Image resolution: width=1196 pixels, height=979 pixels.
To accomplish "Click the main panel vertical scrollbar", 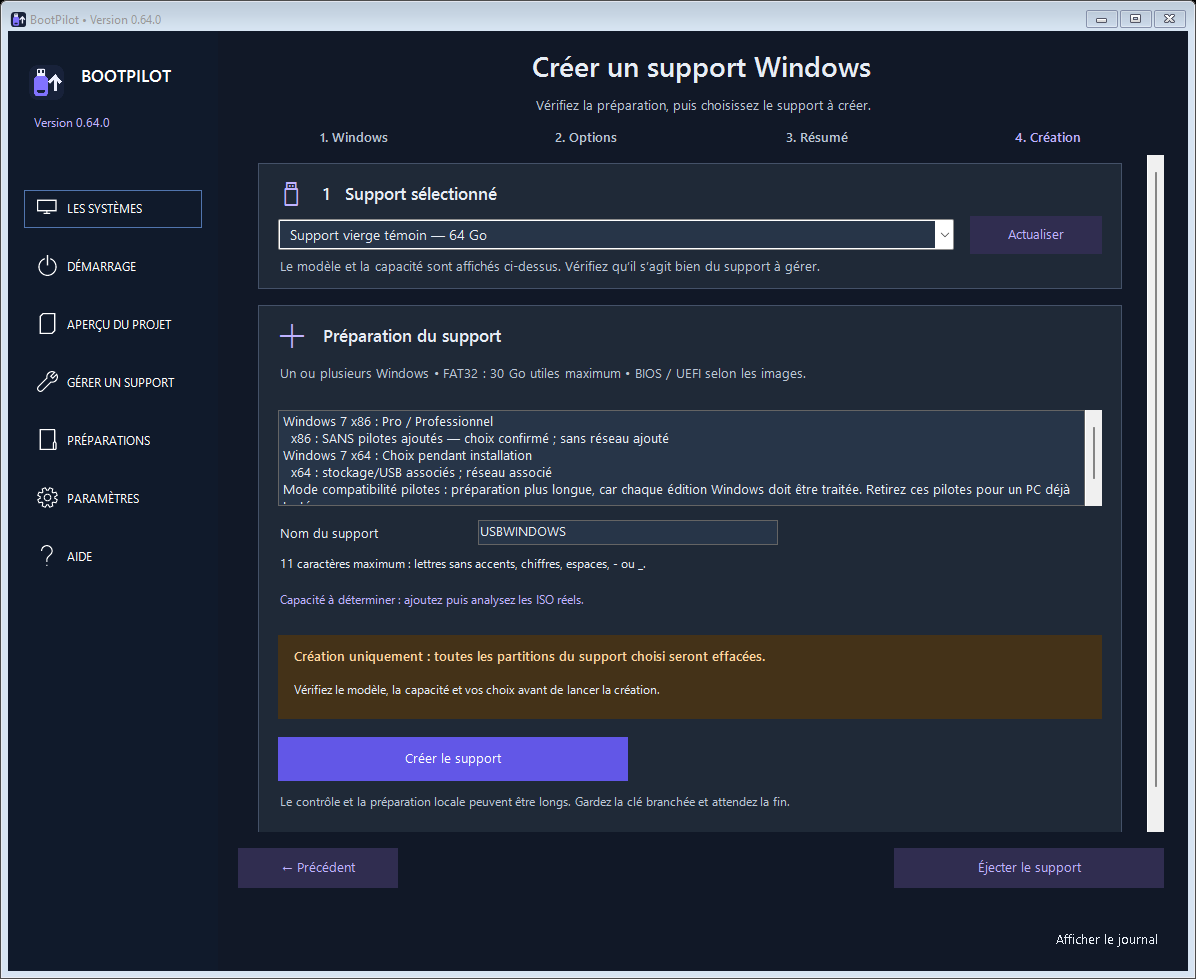I will tap(1156, 493).
